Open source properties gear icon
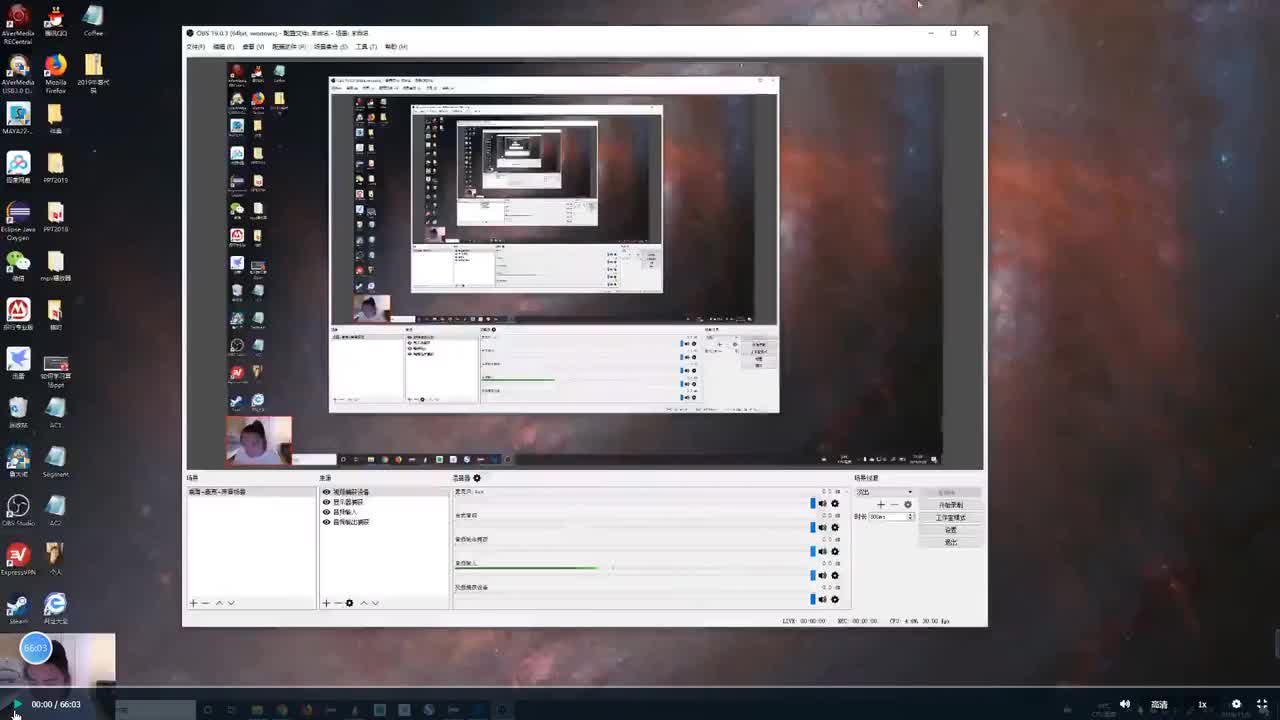Screen dimensions: 1280x720 point(349,603)
